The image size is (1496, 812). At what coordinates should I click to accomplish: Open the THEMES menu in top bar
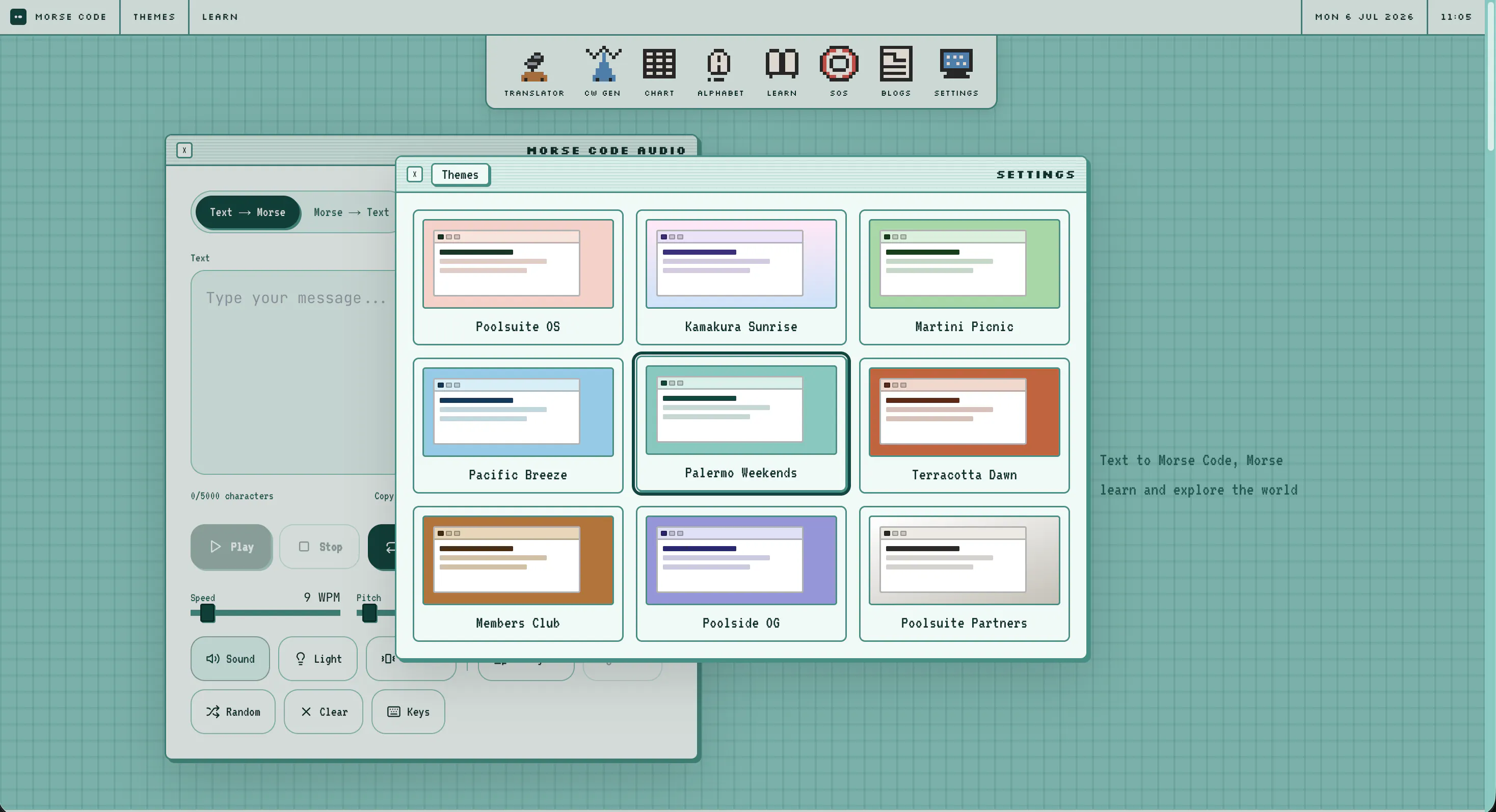click(154, 17)
